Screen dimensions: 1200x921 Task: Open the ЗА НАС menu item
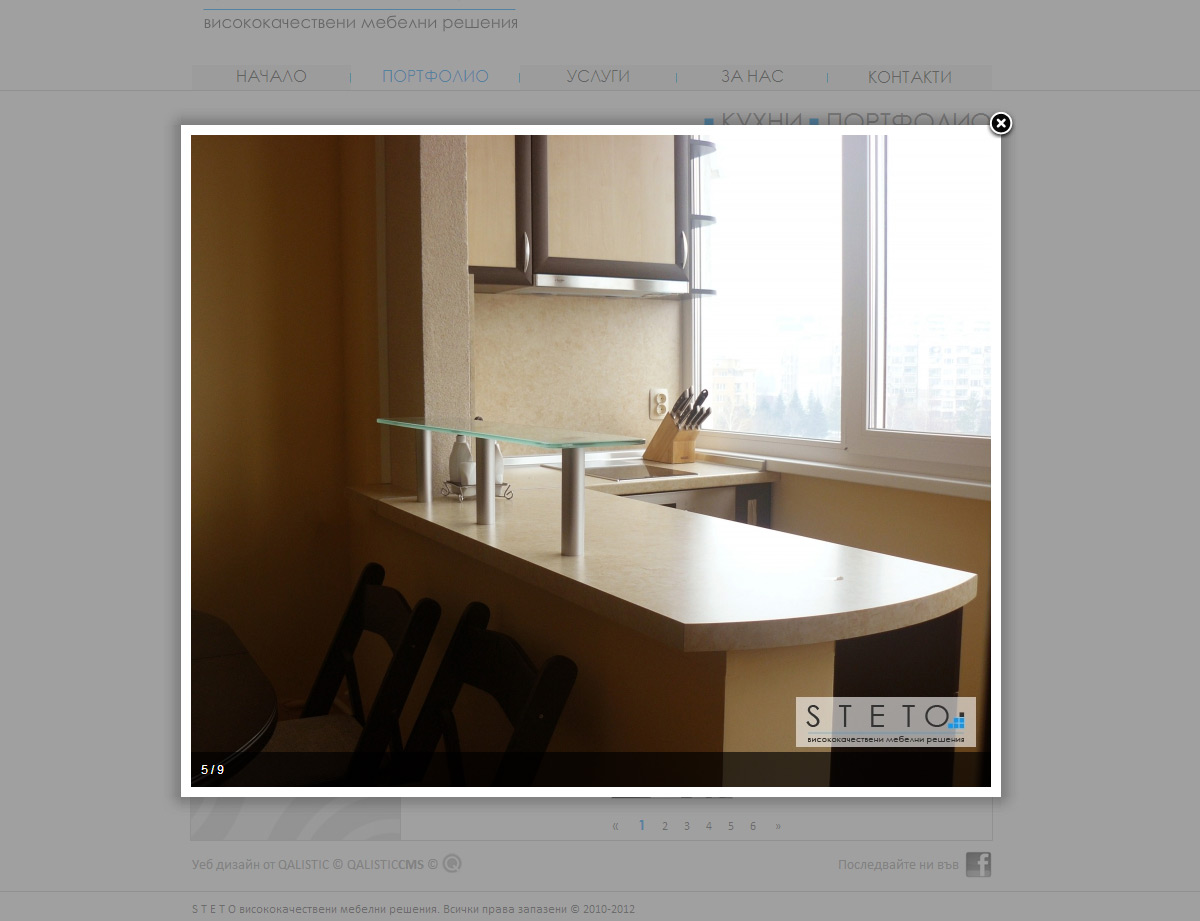(752, 77)
